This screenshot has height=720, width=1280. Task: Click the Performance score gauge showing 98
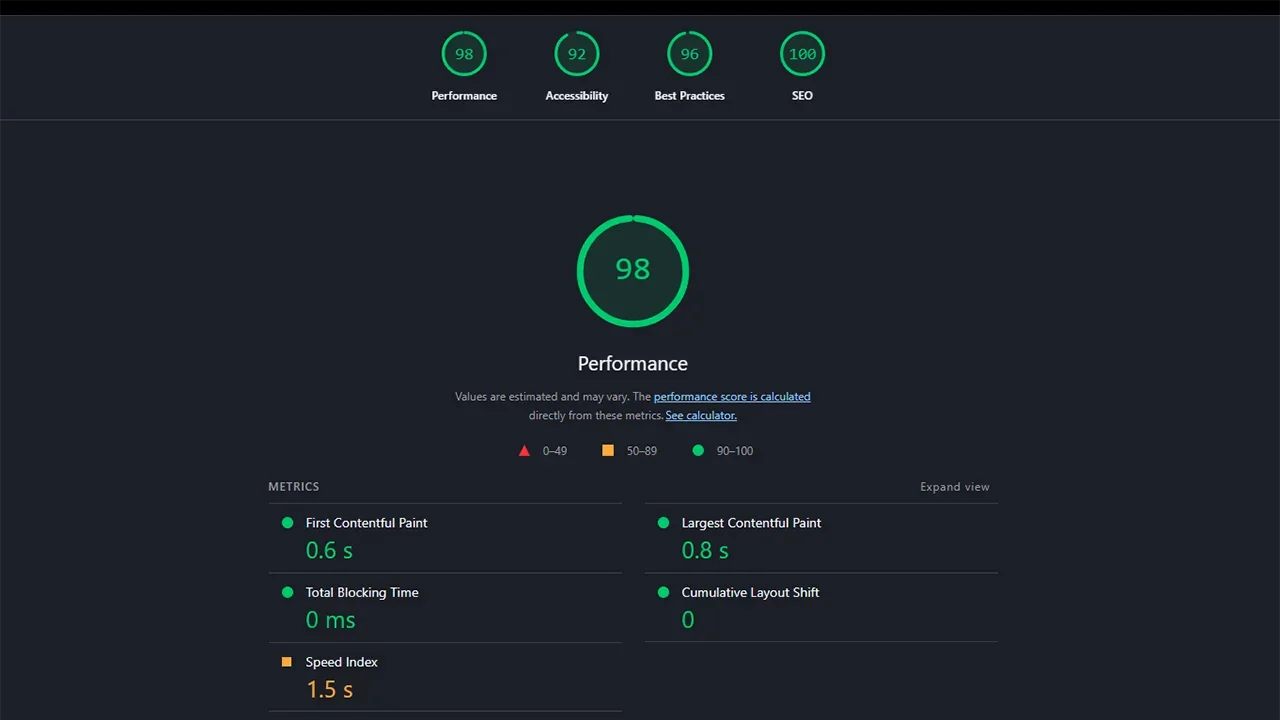(x=464, y=54)
